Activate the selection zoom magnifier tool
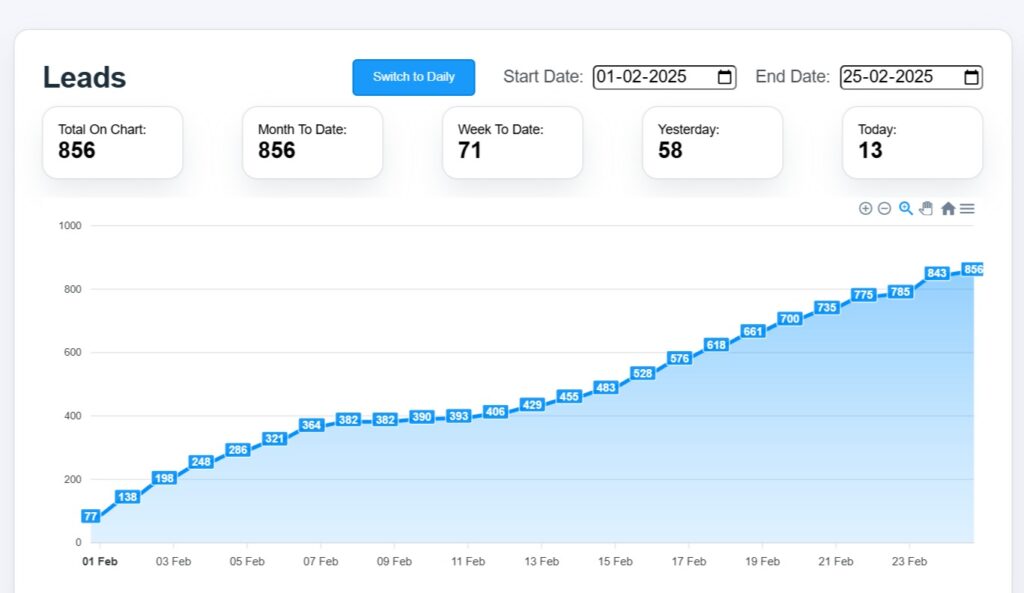1024x593 pixels. [905, 208]
